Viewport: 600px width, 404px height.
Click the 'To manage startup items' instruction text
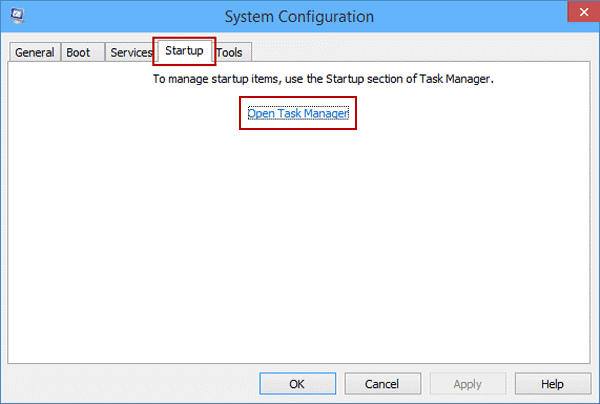(323, 79)
